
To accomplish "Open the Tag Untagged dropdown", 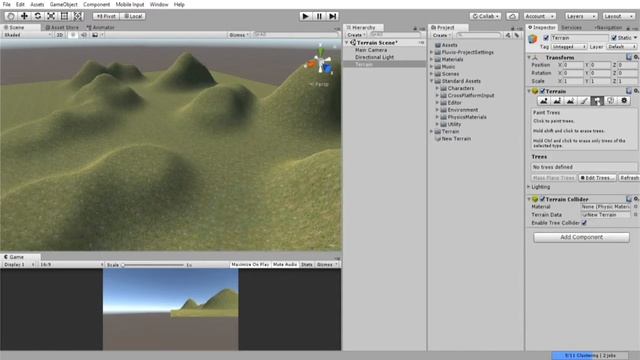I will 569,47.
